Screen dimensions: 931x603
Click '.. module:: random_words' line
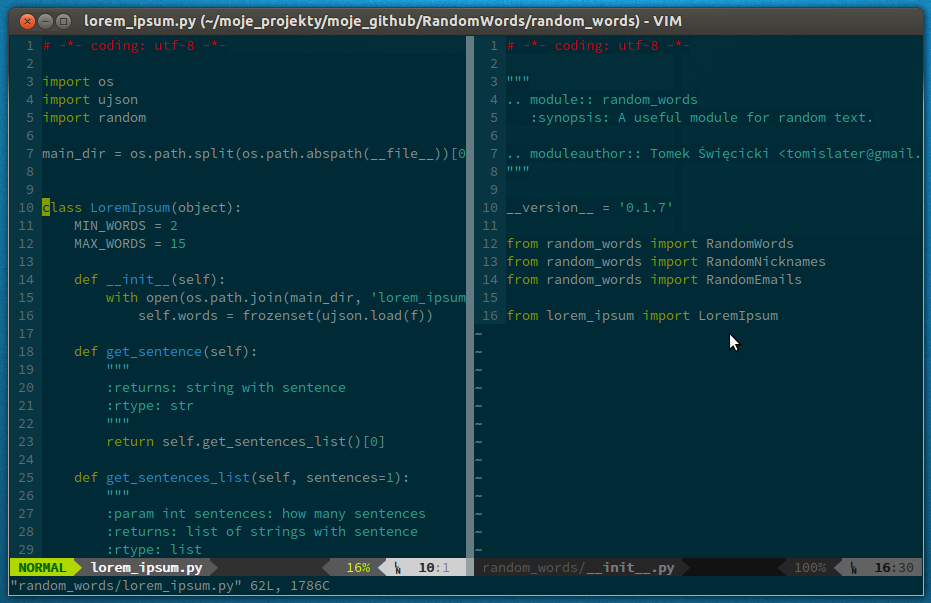[602, 100]
